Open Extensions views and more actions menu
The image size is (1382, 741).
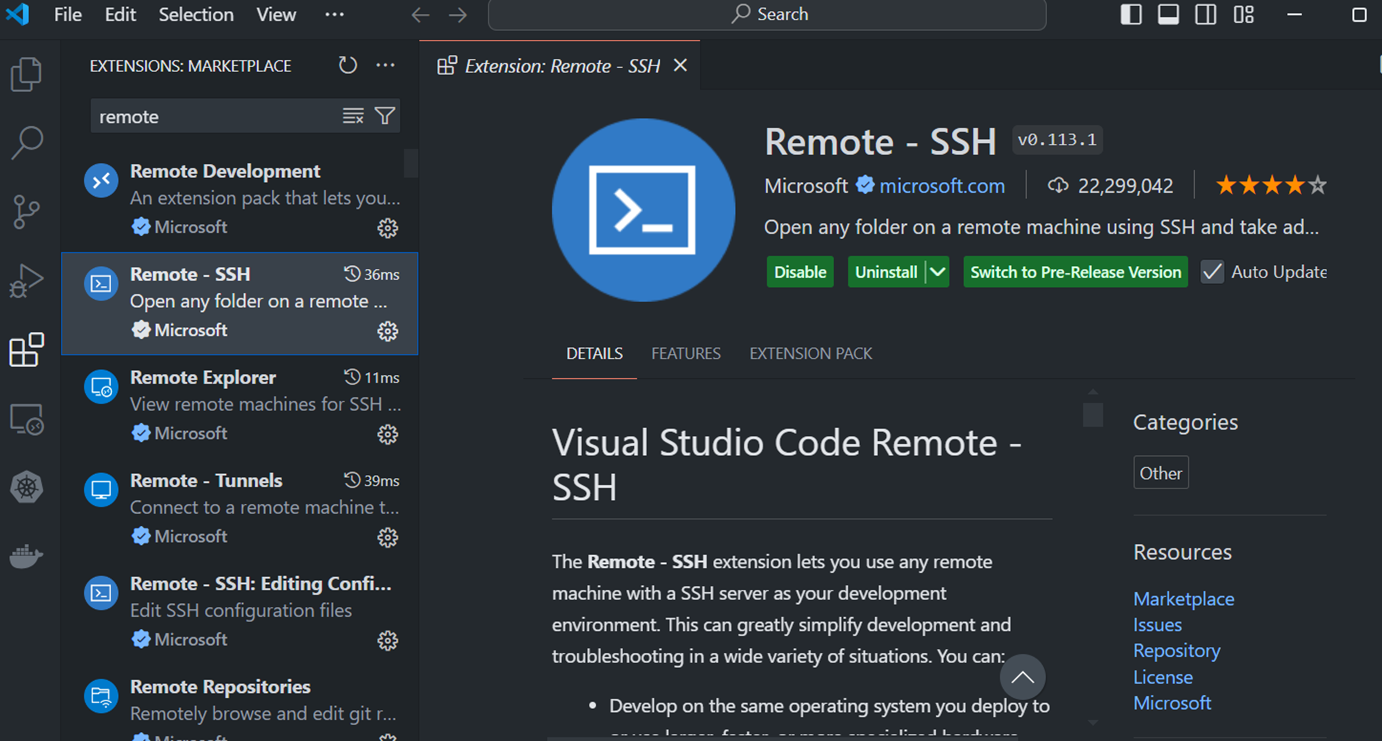pos(385,65)
